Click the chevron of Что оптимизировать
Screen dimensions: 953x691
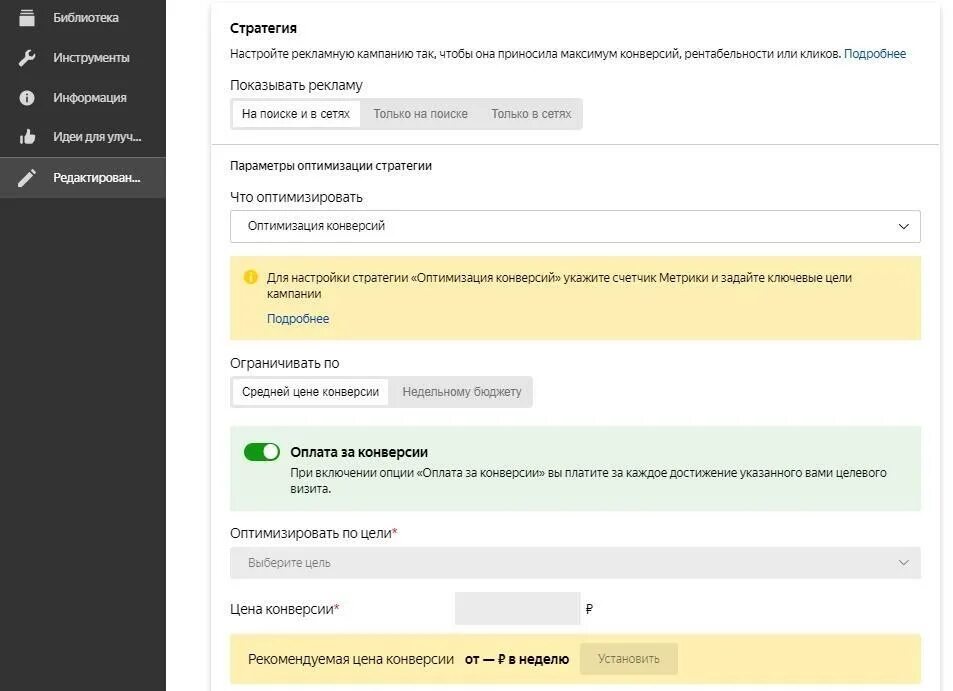(904, 226)
